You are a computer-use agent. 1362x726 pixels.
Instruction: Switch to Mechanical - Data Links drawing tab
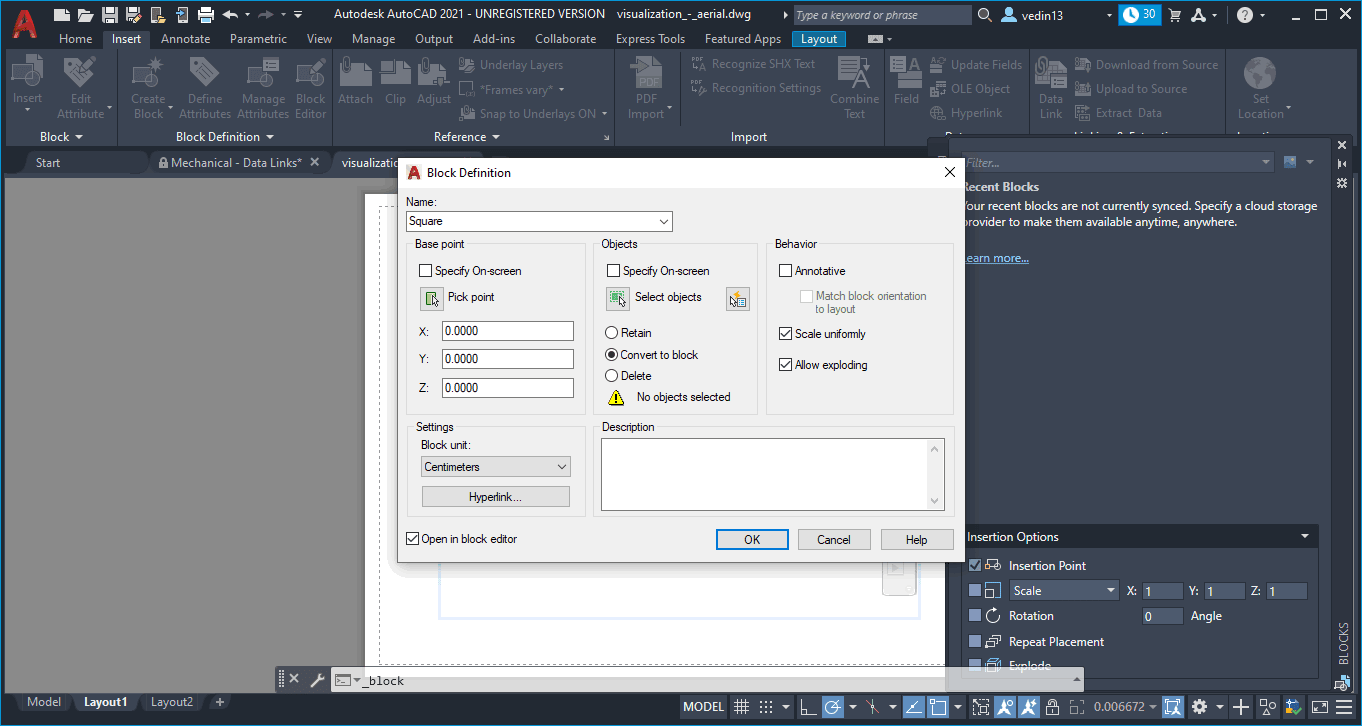click(x=236, y=162)
